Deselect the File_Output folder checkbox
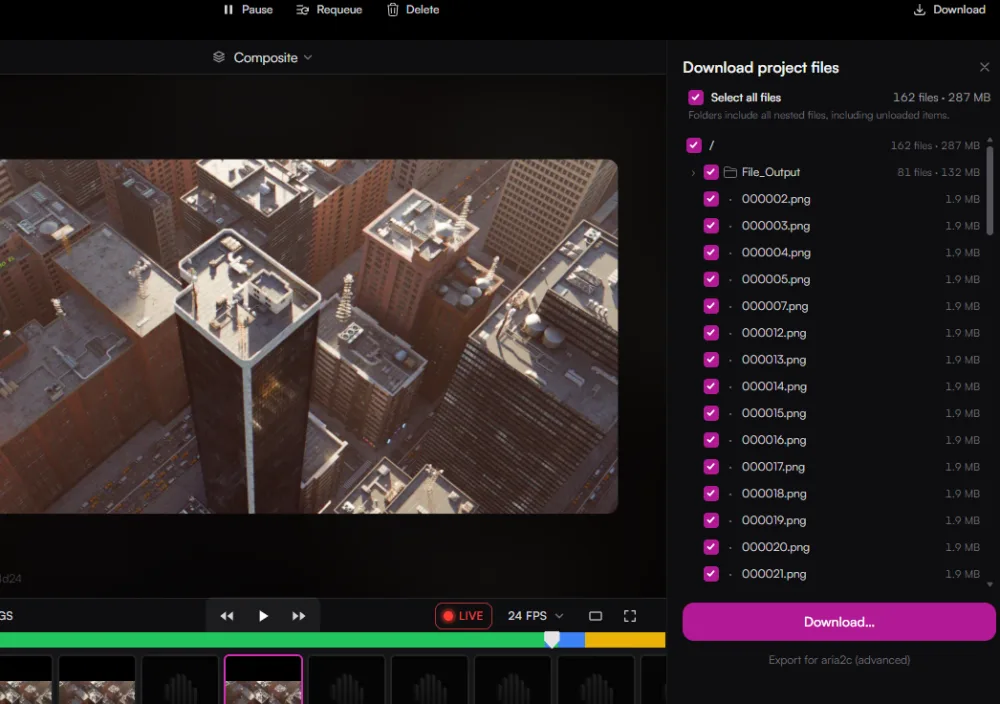 coord(711,172)
